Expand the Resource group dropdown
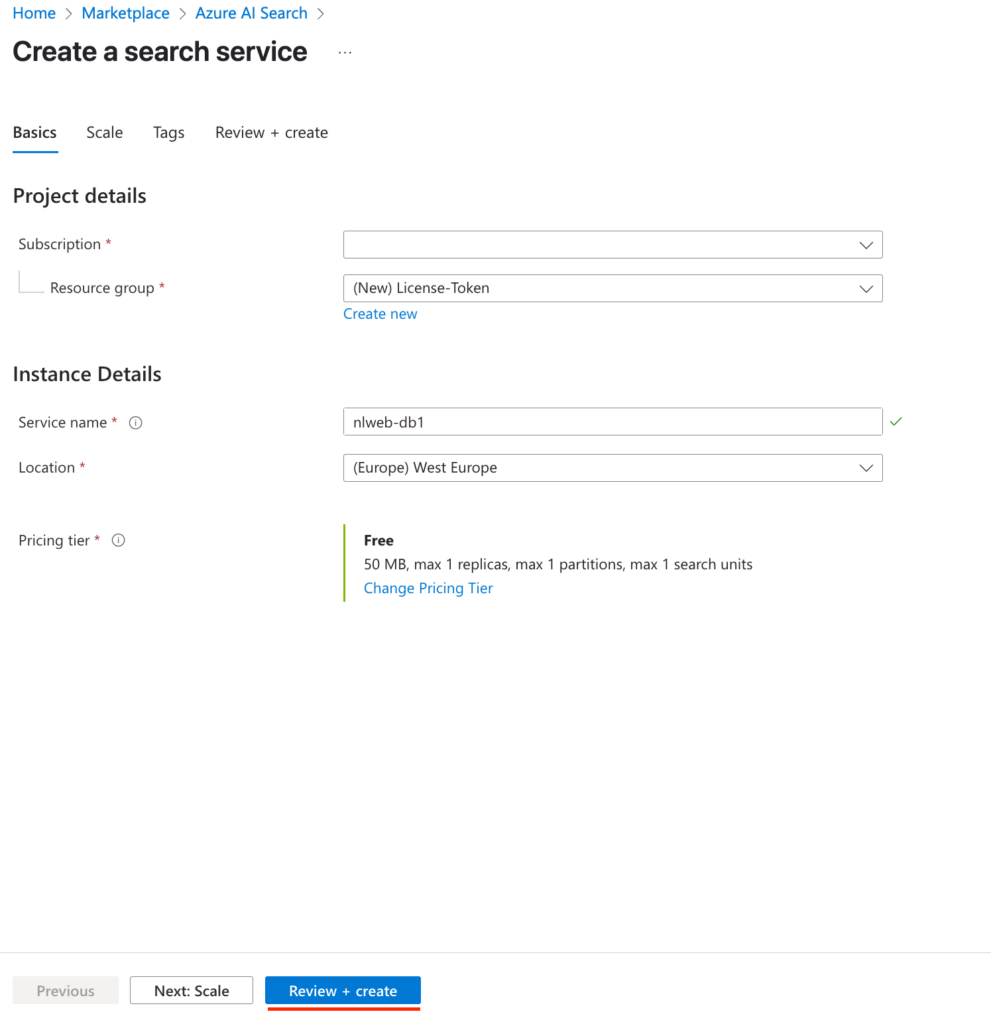The width and height of the screenshot is (991, 1024). pos(613,288)
